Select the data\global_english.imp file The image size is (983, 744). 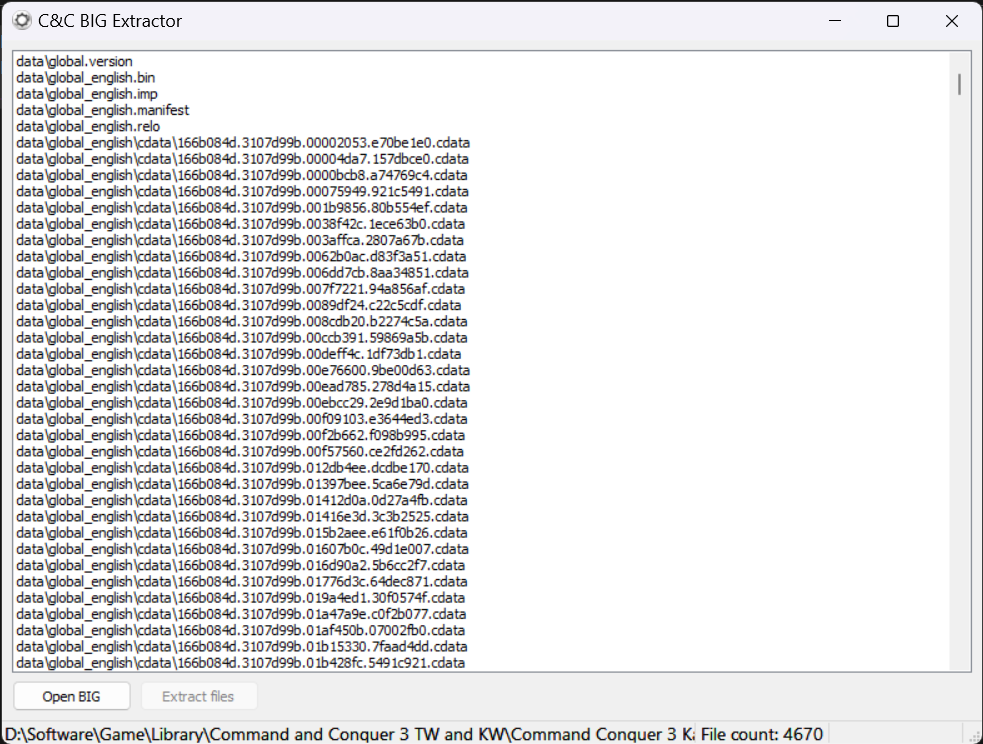[86, 94]
